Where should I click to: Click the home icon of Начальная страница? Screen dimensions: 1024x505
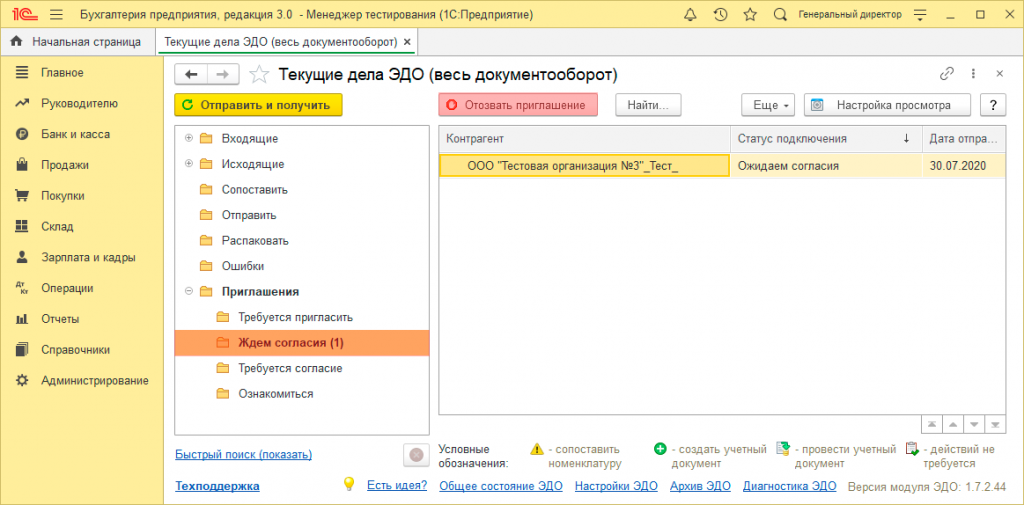click(x=18, y=42)
